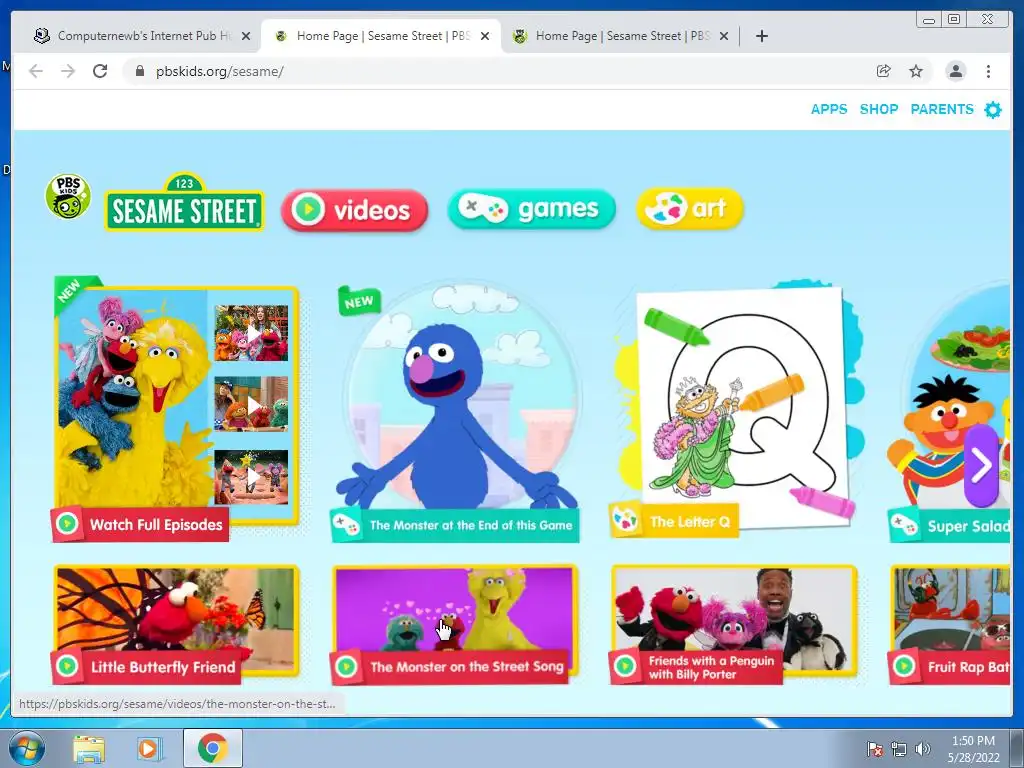Click the volume speaker tray icon
Viewport: 1024px width, 768px height.
(x=923, y=749)
